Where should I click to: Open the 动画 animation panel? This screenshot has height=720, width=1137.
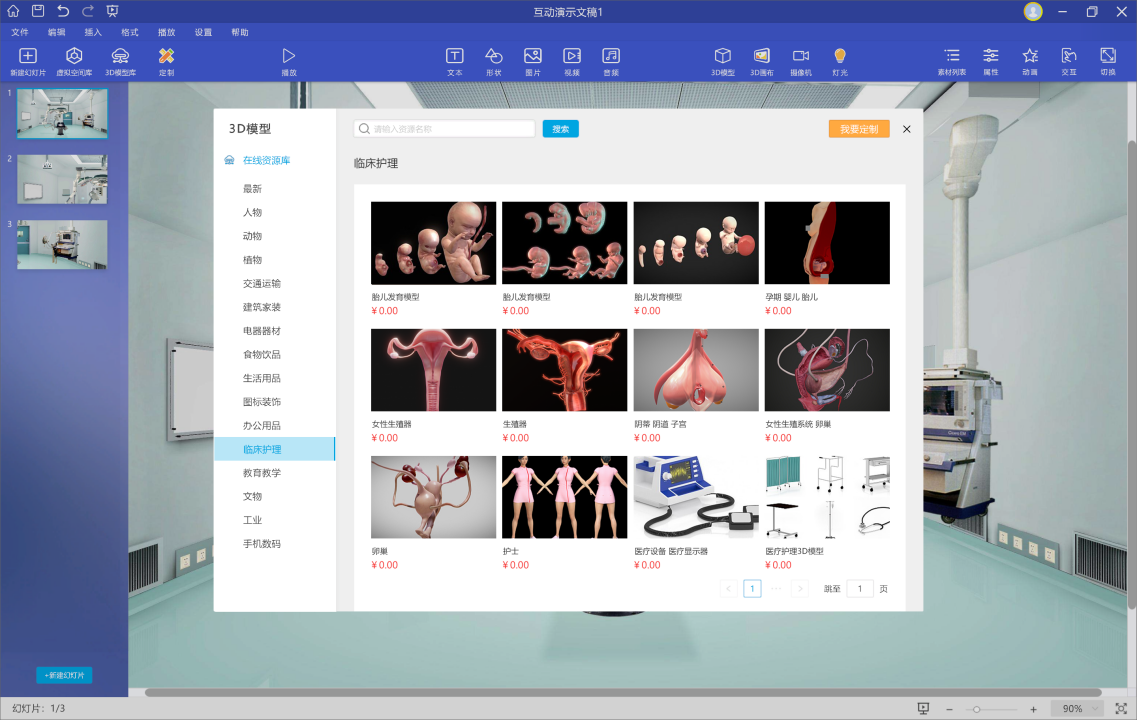pyautogui.click(x=1029, y=61)
